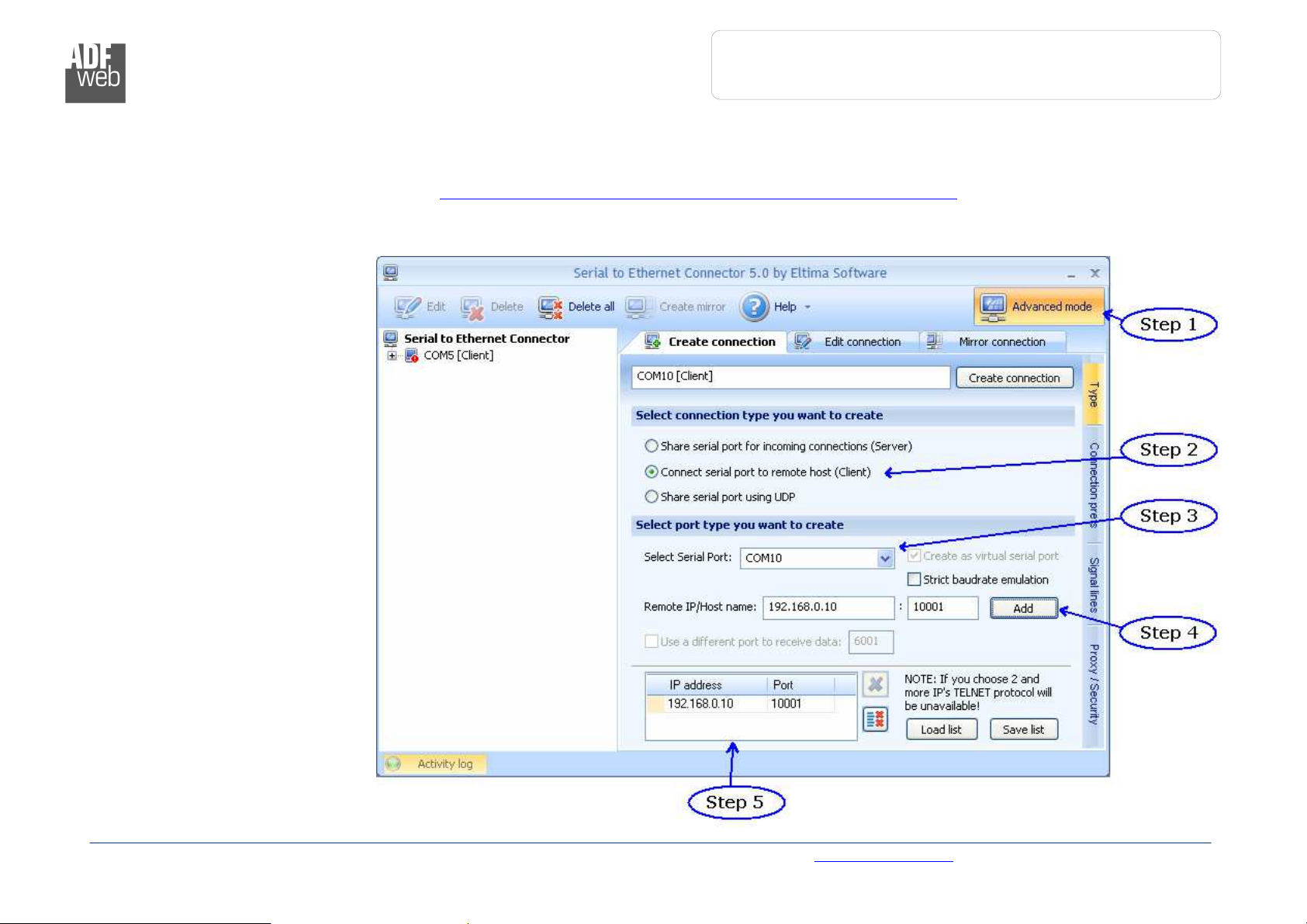The height and width of the screenshot is (924, 1307).
Task: Click the receive port field 6001
Action: [871, 642]
